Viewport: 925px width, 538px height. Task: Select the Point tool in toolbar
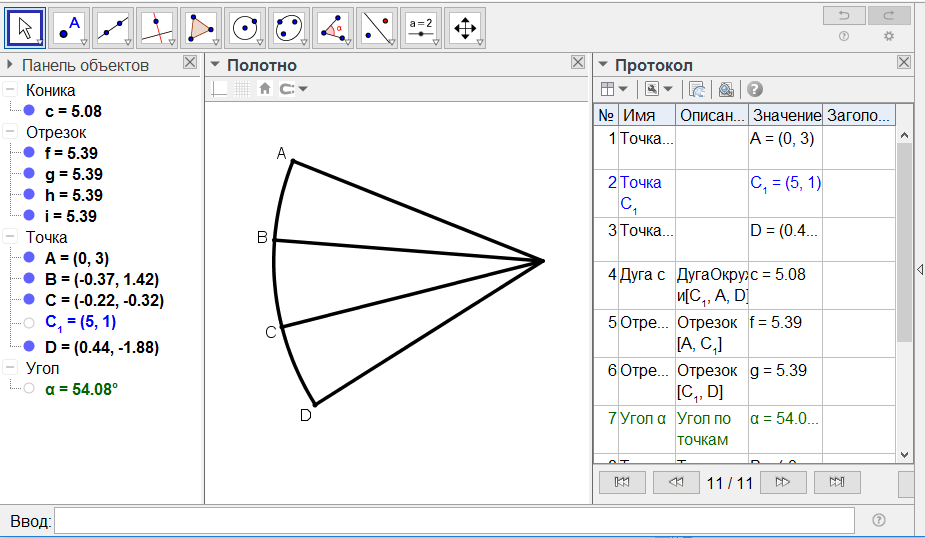point(69,27)
